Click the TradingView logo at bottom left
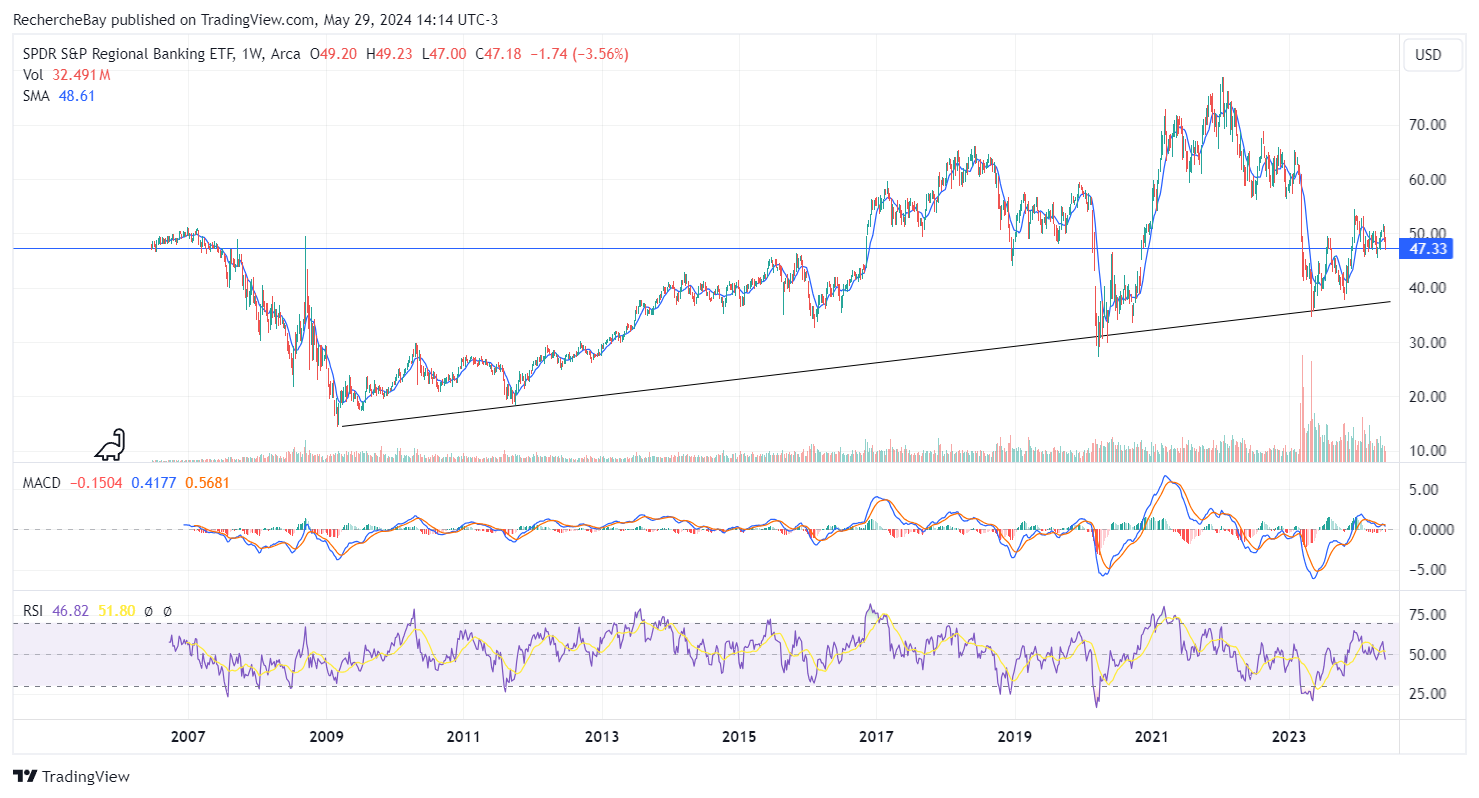 [x=71, y=776]
